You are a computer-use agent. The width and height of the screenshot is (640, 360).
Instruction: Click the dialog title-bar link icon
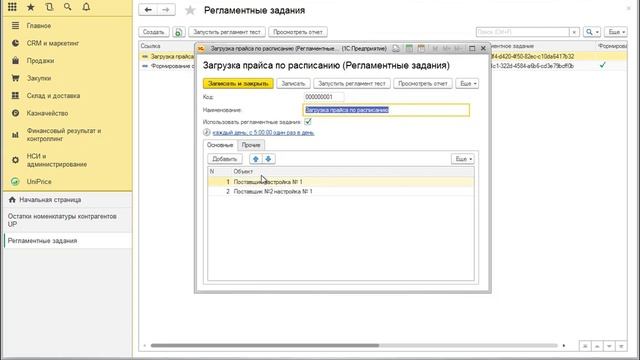point(396,49)
